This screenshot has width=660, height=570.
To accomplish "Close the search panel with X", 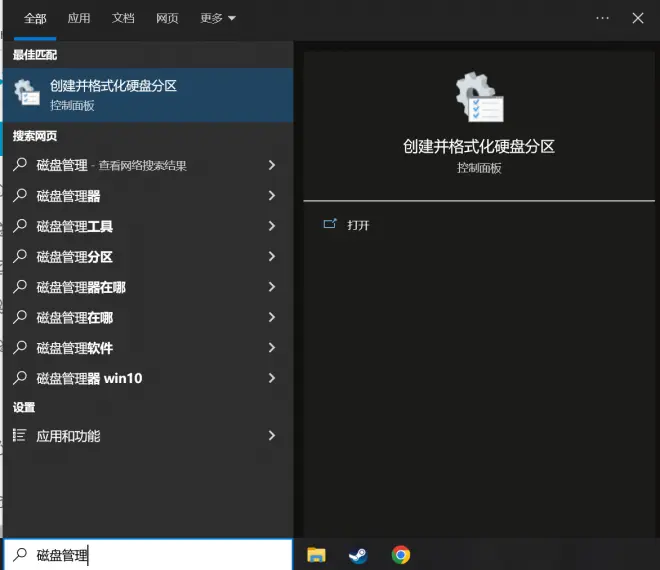I will coord(638,18).
